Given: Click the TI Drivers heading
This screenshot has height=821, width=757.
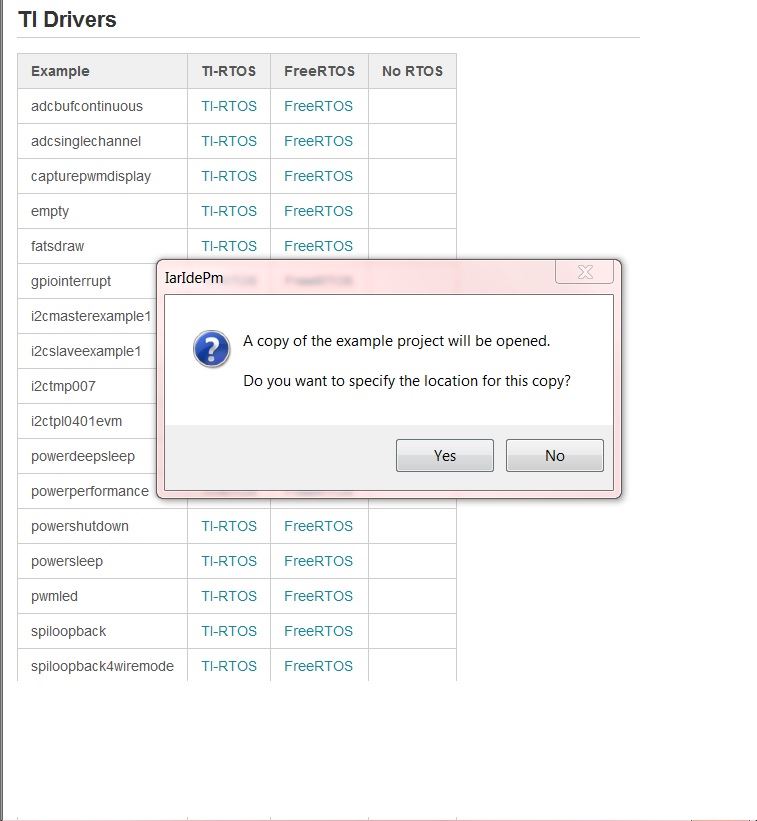Looking at the screenshot, I should (67, 19).
